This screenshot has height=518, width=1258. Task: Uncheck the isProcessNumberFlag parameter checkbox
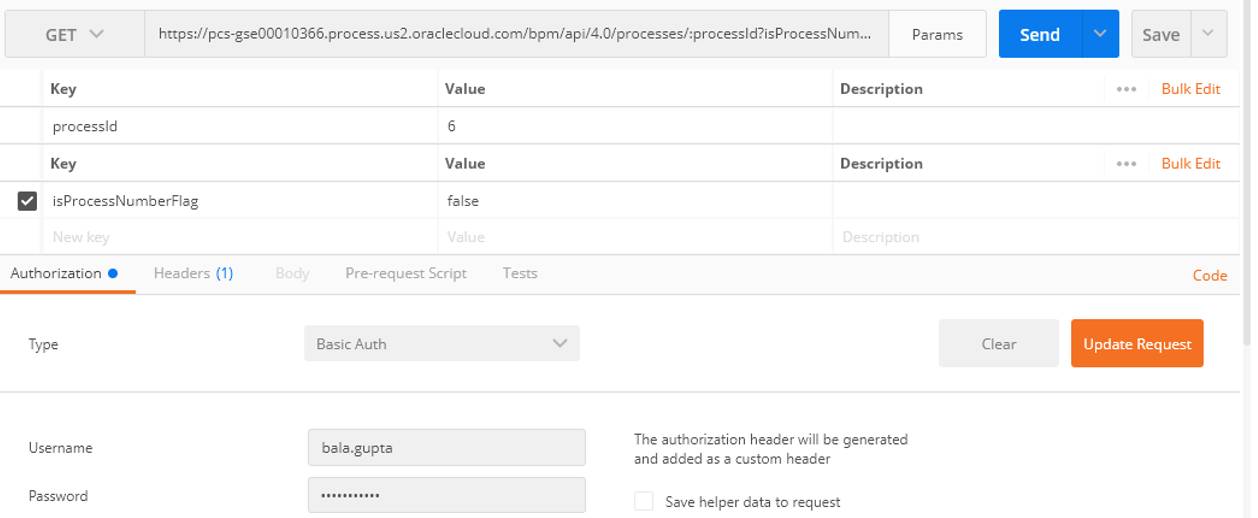pos(28,201)
